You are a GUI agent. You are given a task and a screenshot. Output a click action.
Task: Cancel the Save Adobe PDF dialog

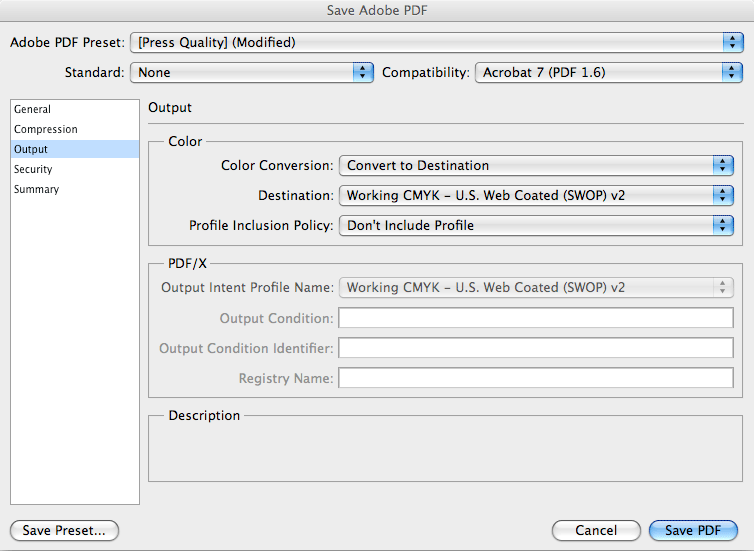point(596,530)
